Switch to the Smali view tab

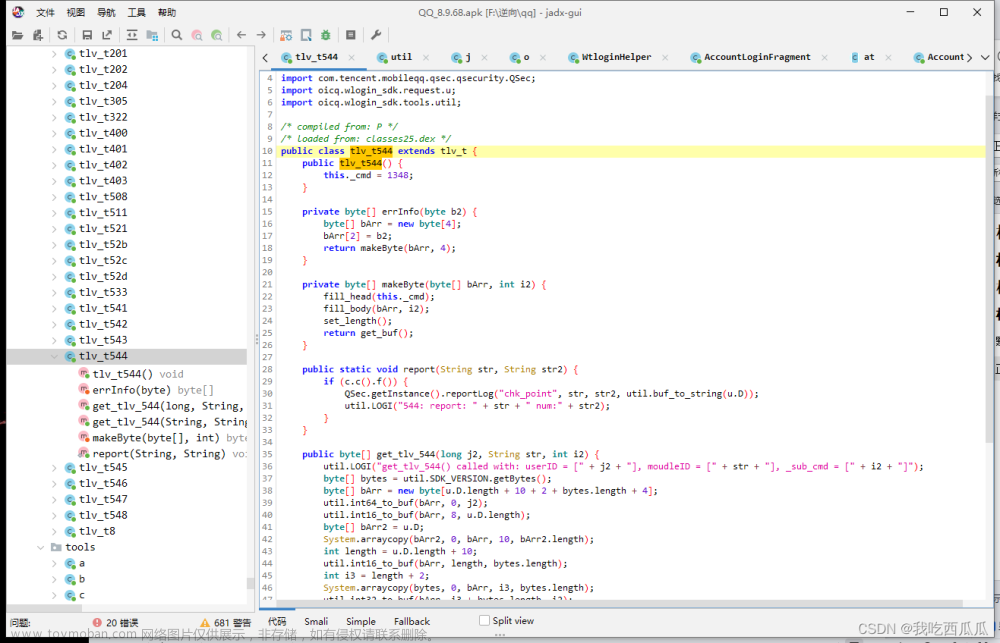[x=316, y=621]
